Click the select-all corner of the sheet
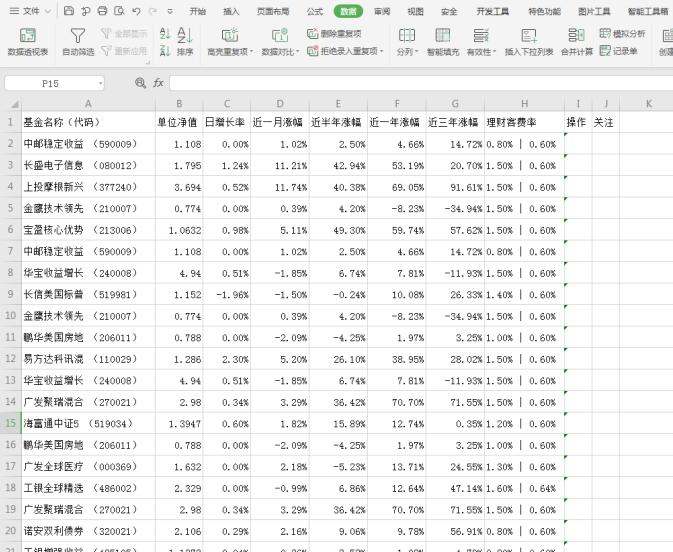Image resolution: width=673 pixels, height=552 pixels. point(14,104)
